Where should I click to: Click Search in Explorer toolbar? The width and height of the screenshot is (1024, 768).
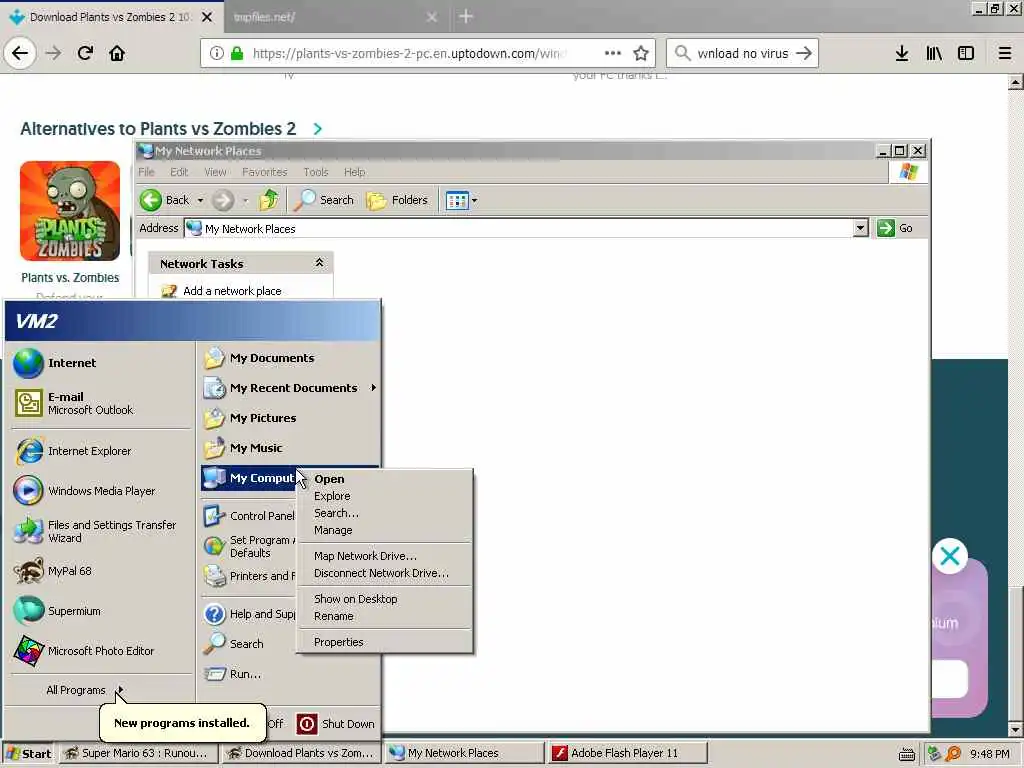323,200
